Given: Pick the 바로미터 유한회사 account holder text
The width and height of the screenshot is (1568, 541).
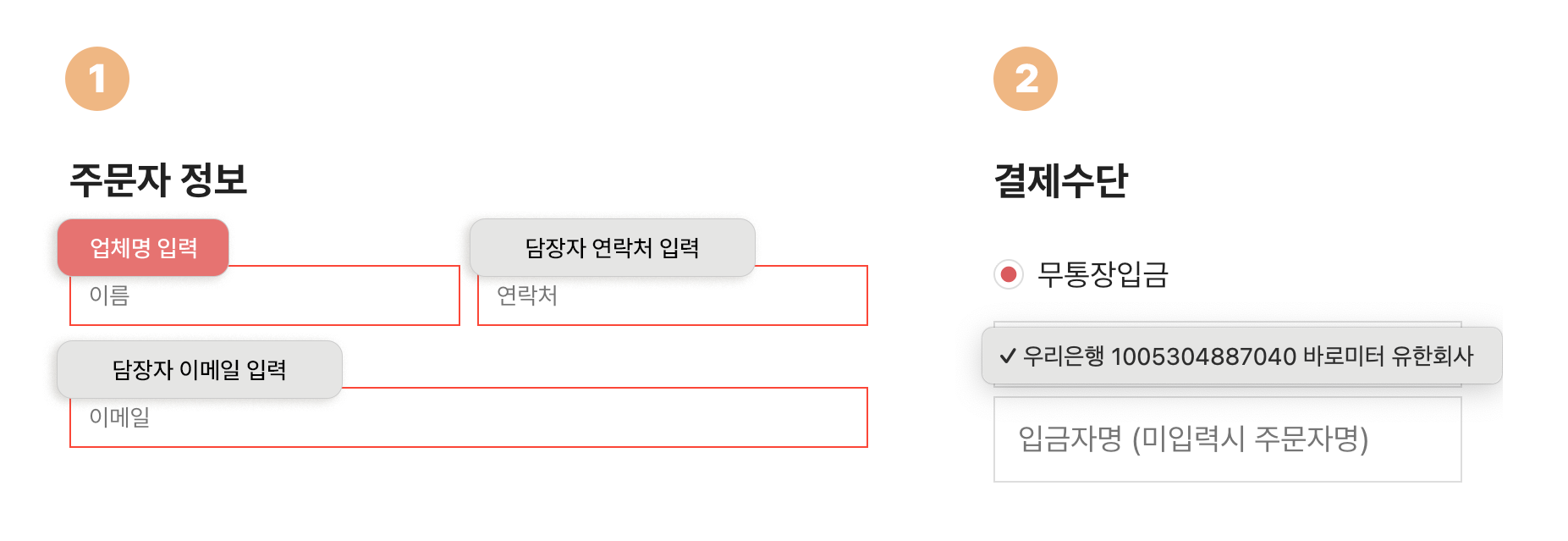Looking at the screenshot, I should pyautogui.click(x=1388, y=356).
